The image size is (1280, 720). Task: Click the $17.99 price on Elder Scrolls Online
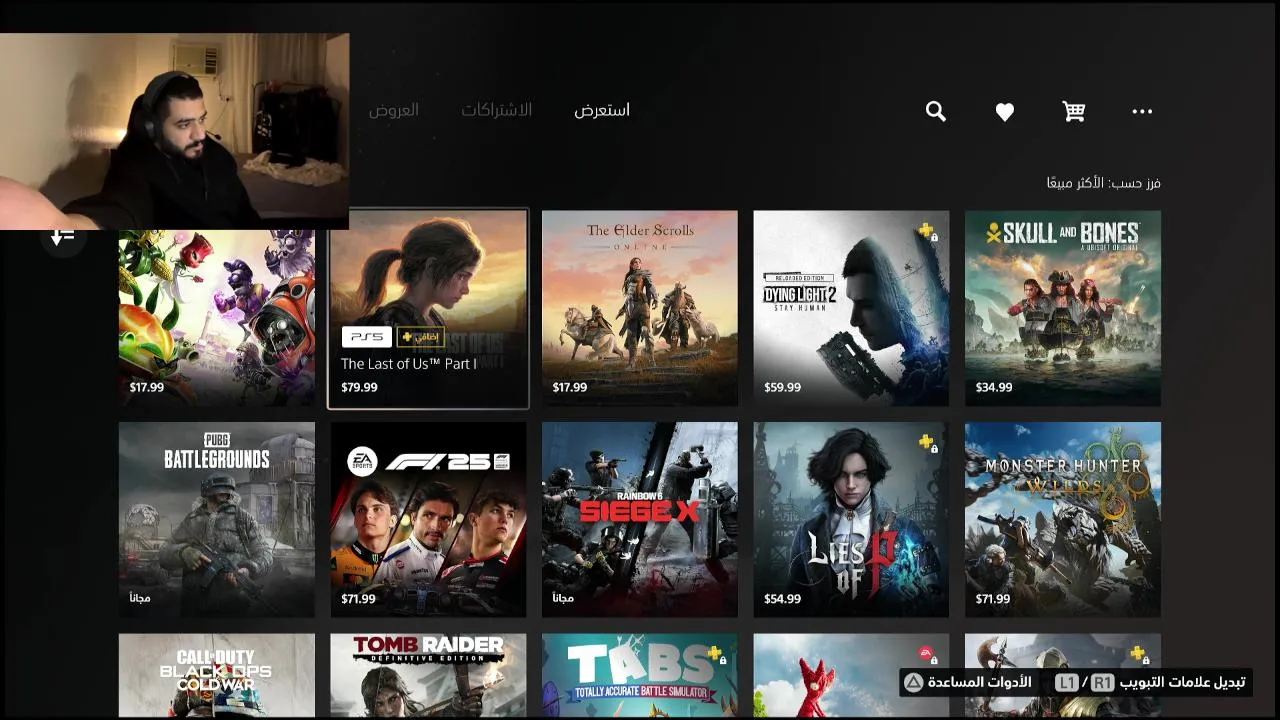pos(570,388)
